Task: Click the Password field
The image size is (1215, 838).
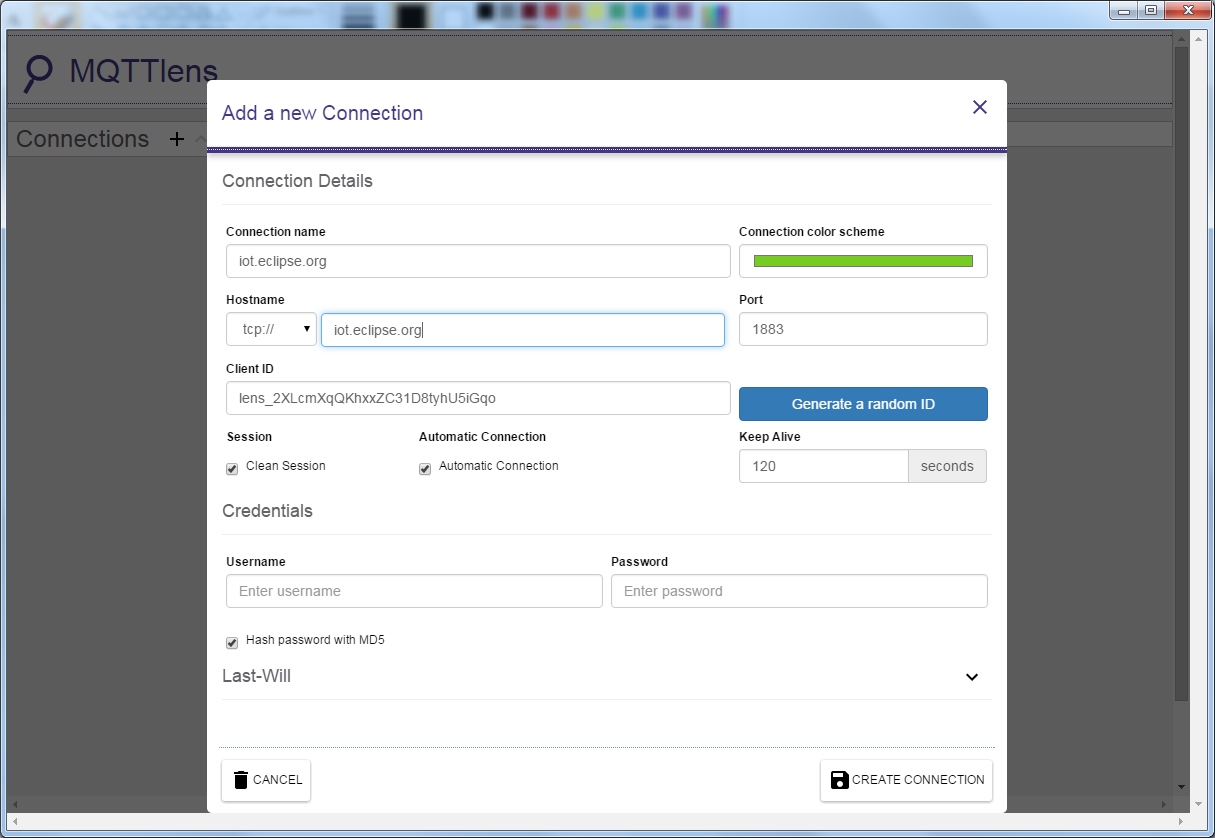Action: [x=799, y=591]
